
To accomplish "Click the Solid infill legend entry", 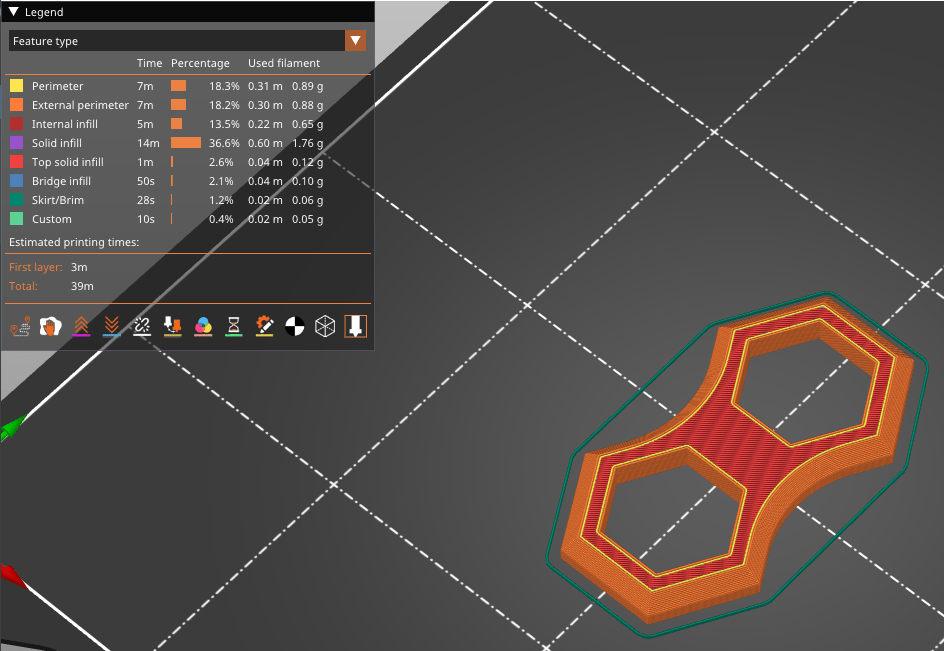I will pos(57,143).
